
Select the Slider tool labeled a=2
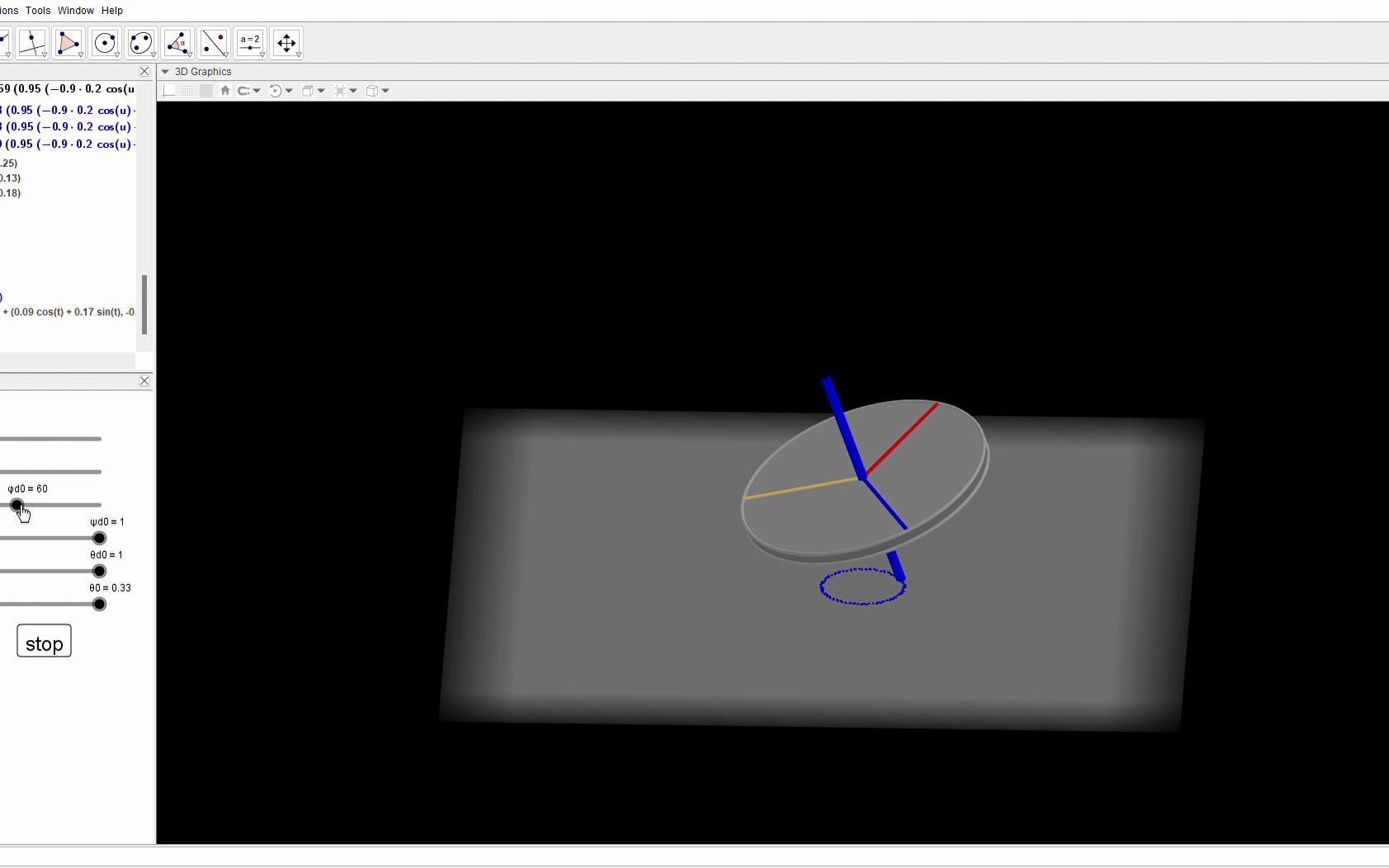[x=249, y=43]
